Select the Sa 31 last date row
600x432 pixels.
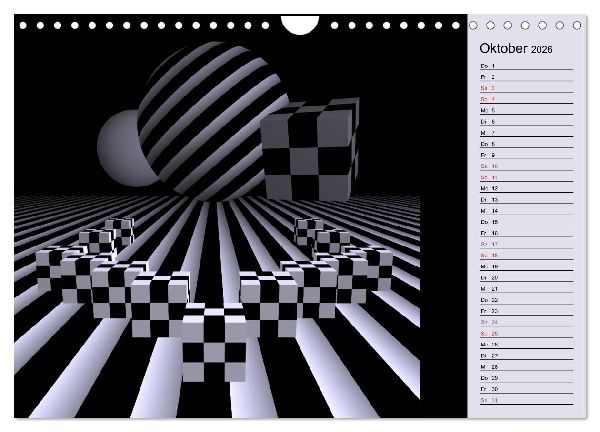click(527, 401)
